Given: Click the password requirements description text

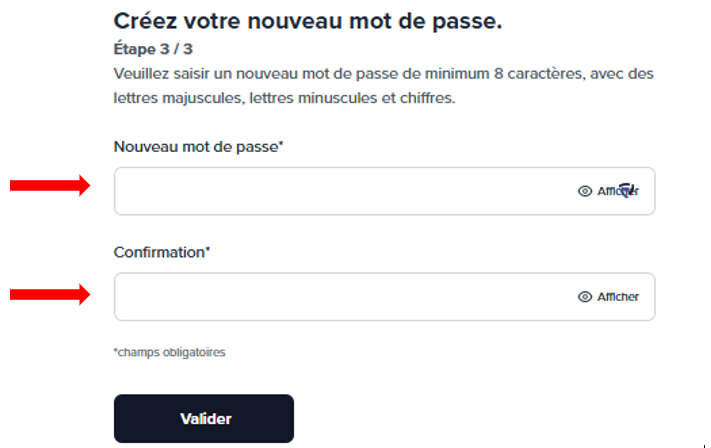Looking at the screenshot, I should click(x=384, y=86).
